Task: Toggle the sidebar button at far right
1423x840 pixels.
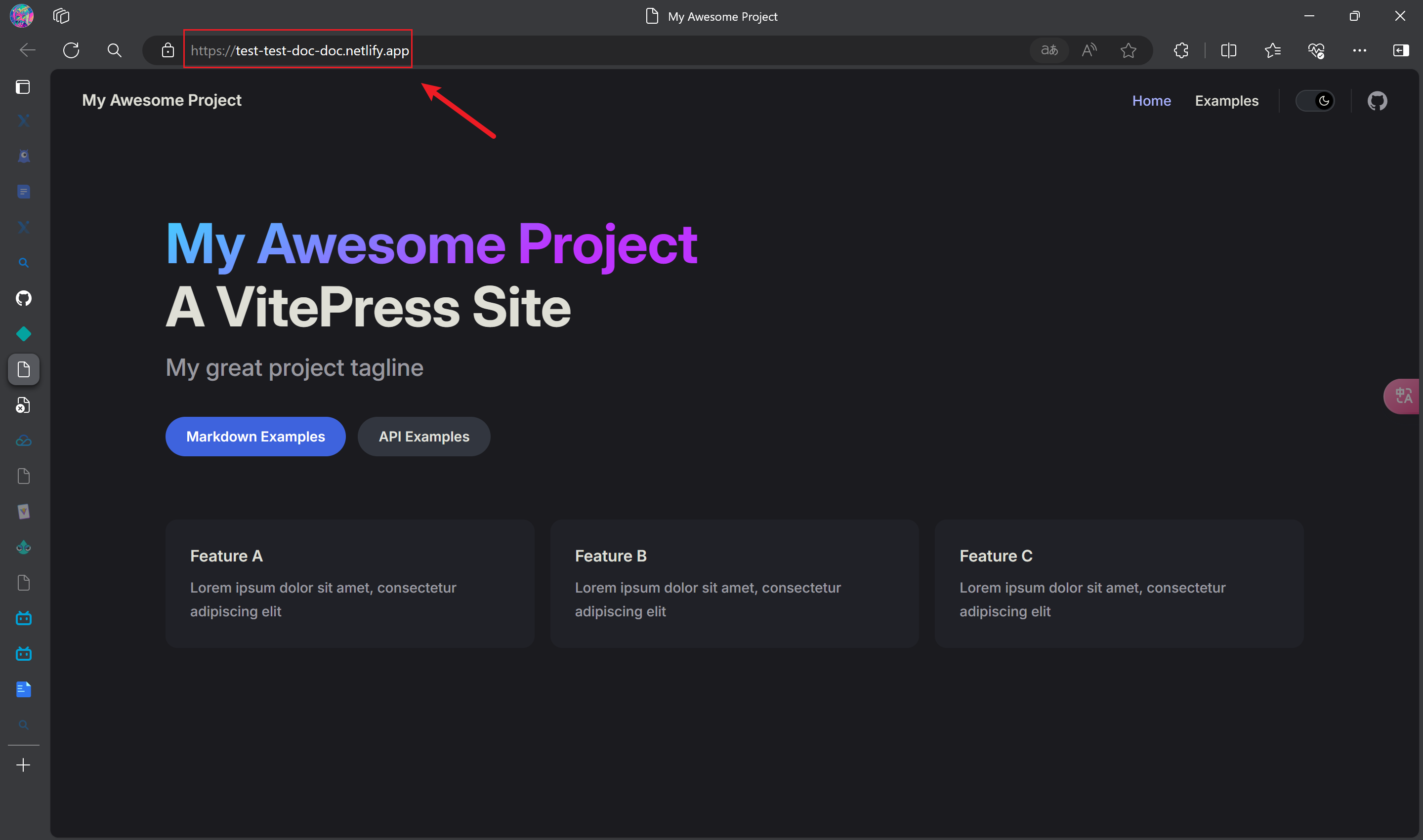Action: pos(1400,50)
